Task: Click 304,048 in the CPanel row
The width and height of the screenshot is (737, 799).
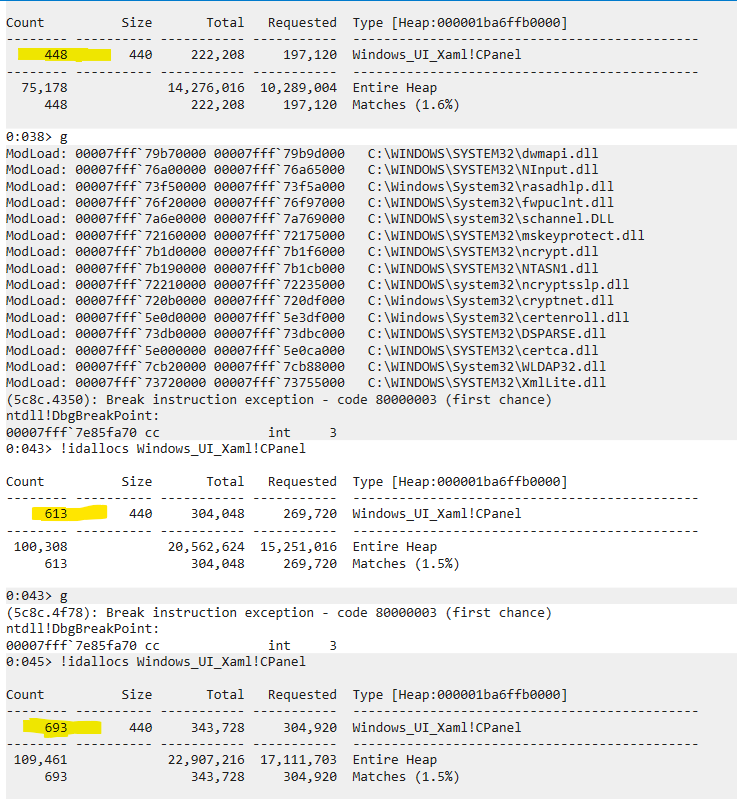Action: click(218, 514)
